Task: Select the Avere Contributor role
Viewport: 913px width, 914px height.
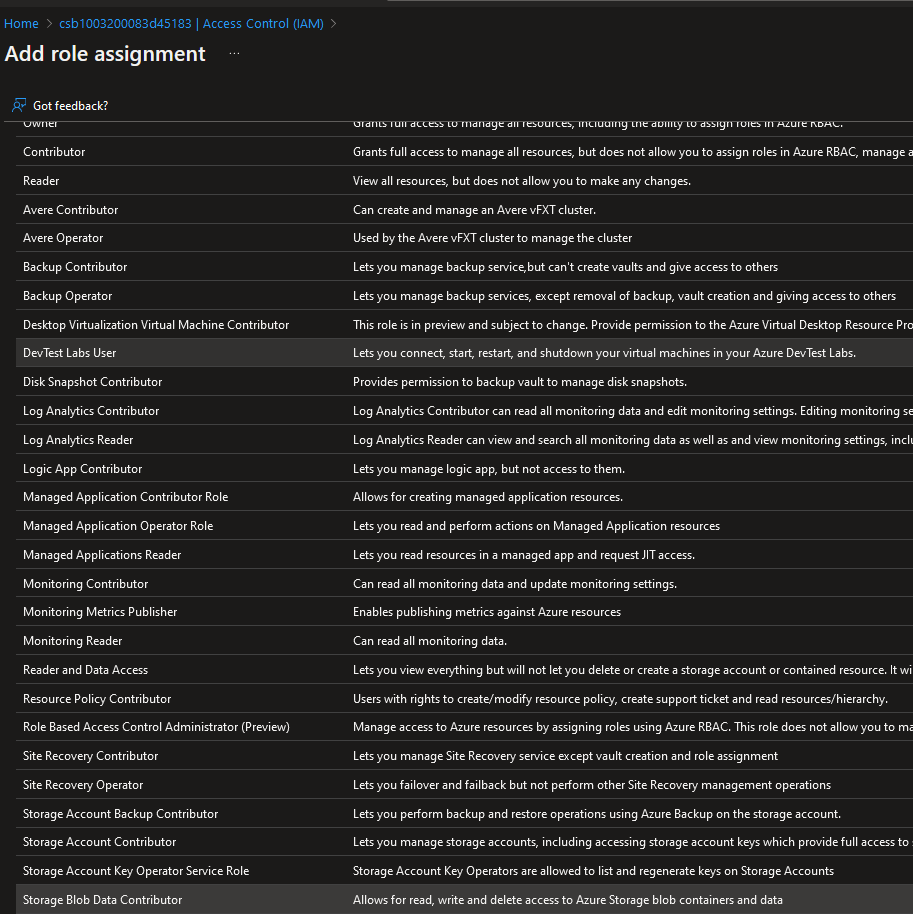Action: pos(70,209)
